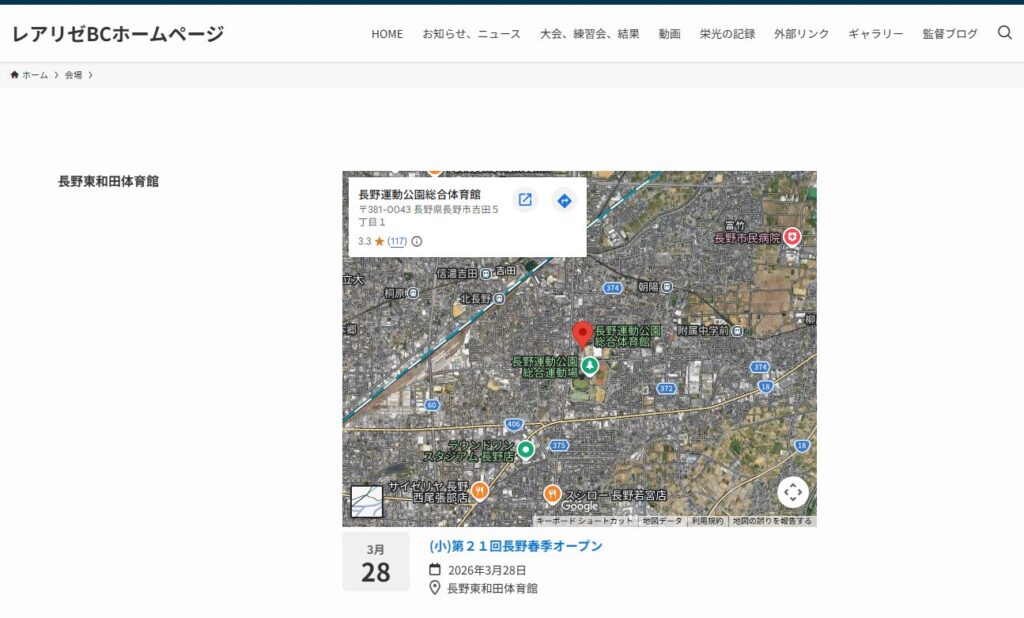
Task: Open the 監督ブログ menu item
Action: click(950, 34)
